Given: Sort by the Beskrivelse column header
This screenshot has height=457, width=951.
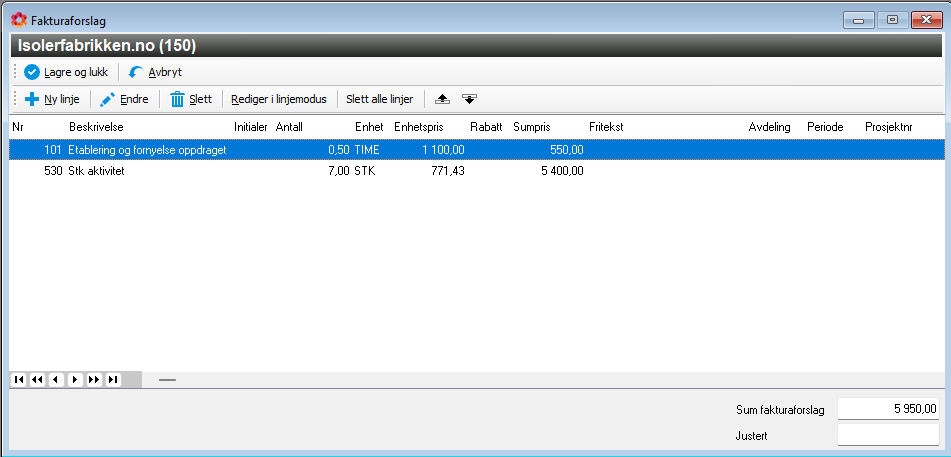Looking at the screenshot, I should click(96, 127).
